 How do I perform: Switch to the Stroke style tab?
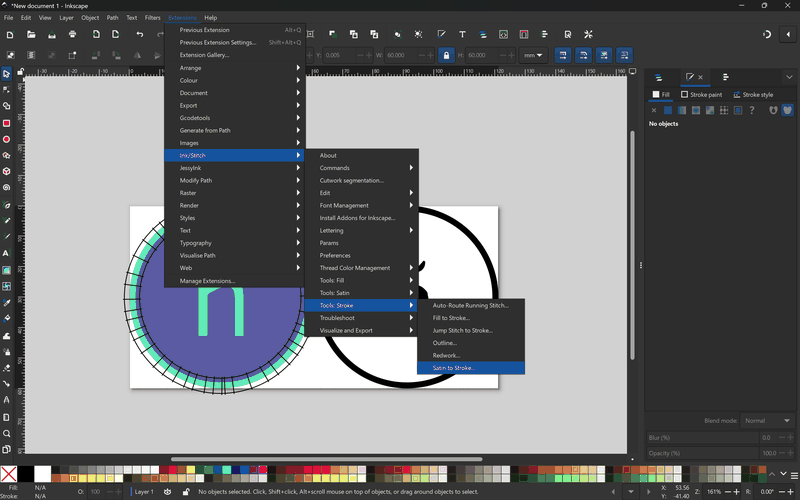tap(753, 94)
